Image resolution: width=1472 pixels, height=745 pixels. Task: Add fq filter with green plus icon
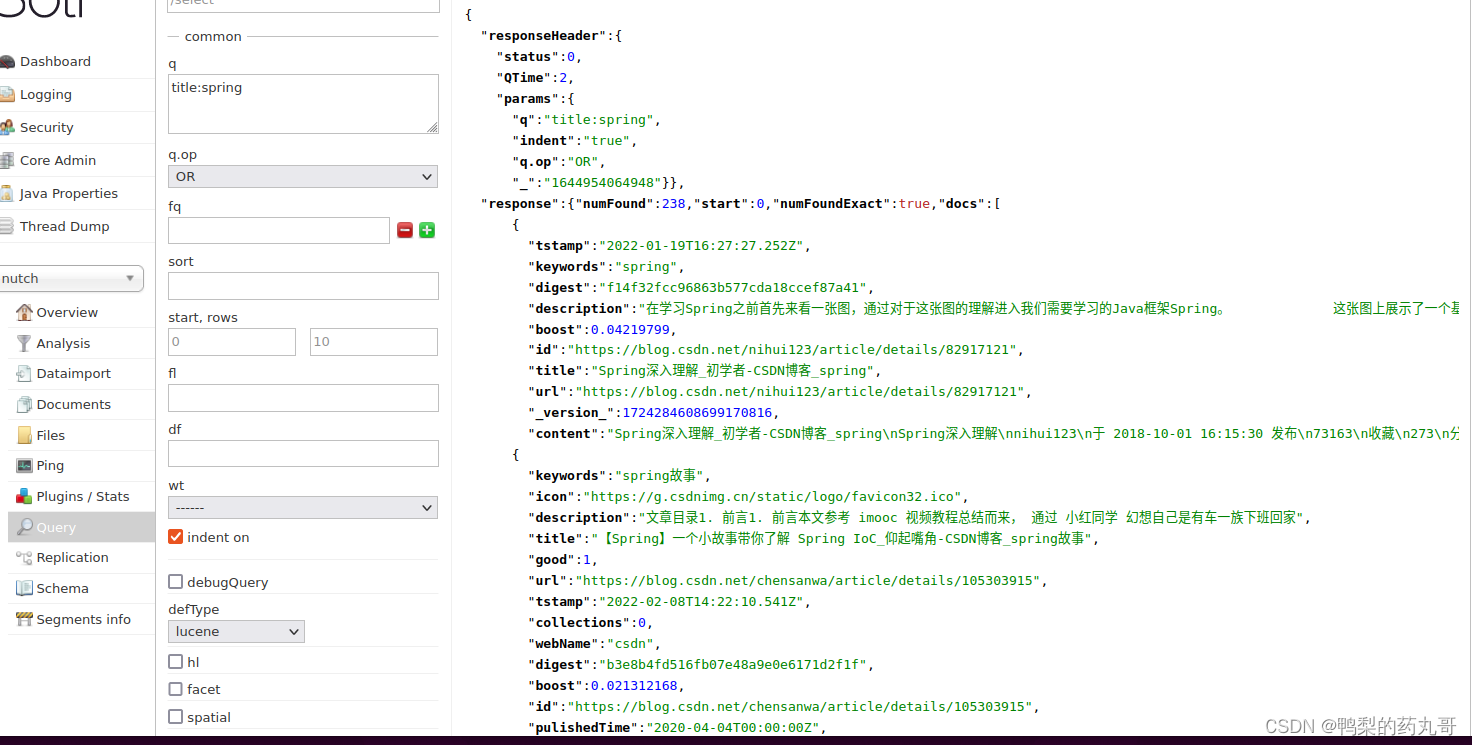point(427,230)
